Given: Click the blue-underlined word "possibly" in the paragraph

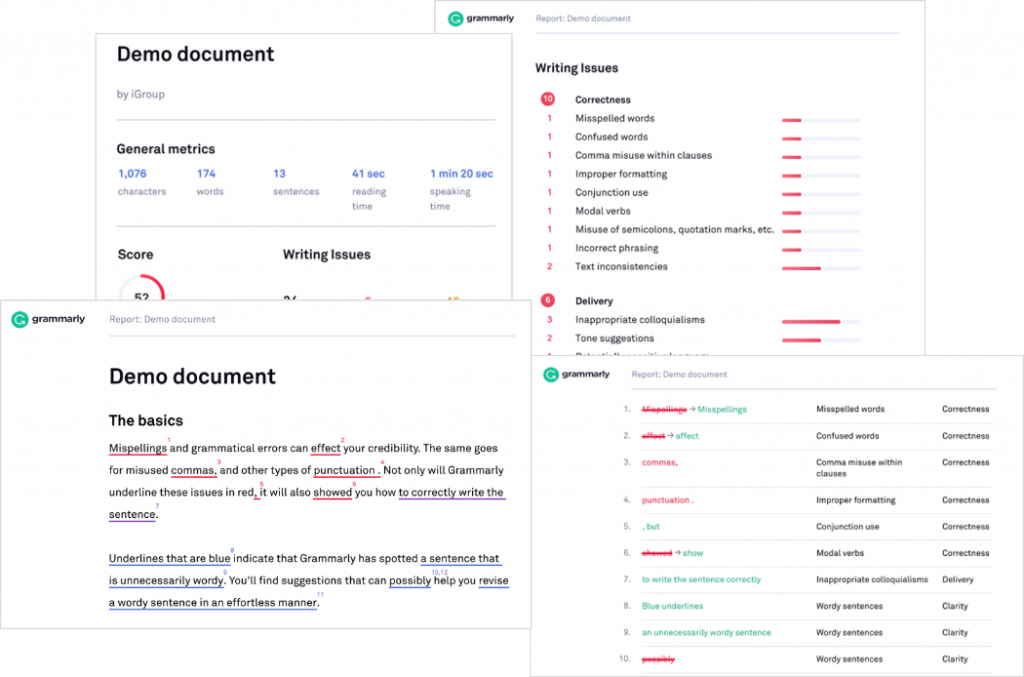Looking at the screenshot, I should coord(409,581).
